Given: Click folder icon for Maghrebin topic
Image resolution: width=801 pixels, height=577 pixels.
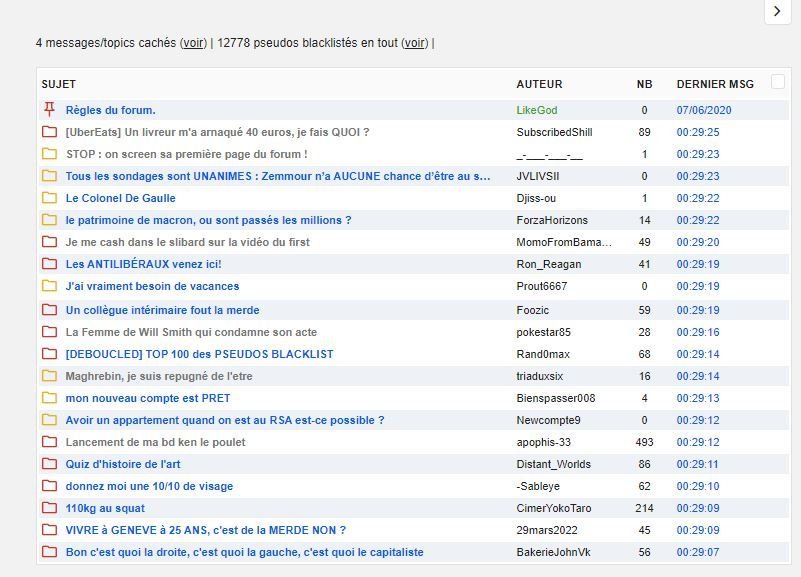Looking at the screenshot, I should coord(49,376).
